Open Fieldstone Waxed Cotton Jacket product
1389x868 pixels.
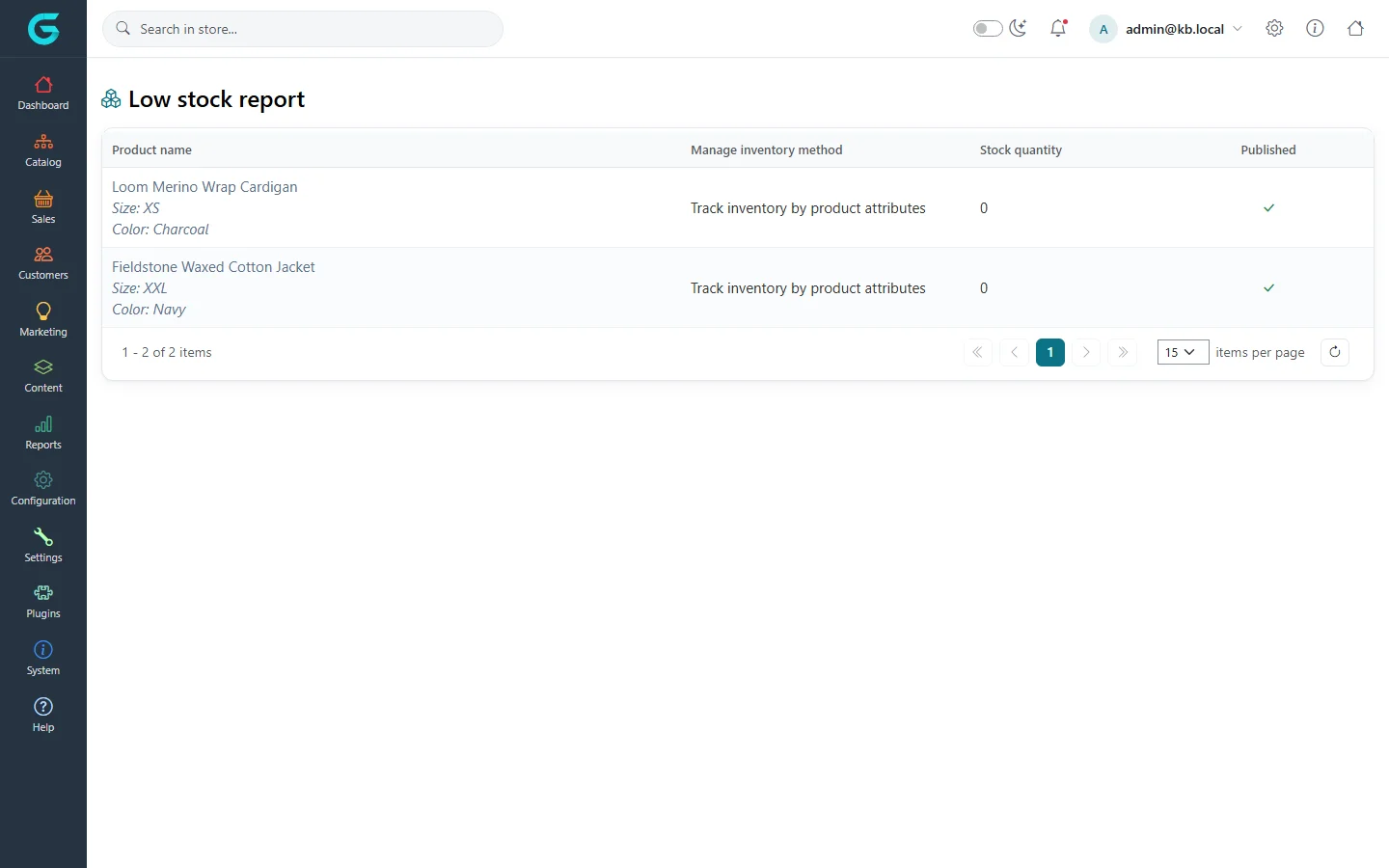pyautogui.click(x=213, y=267)
